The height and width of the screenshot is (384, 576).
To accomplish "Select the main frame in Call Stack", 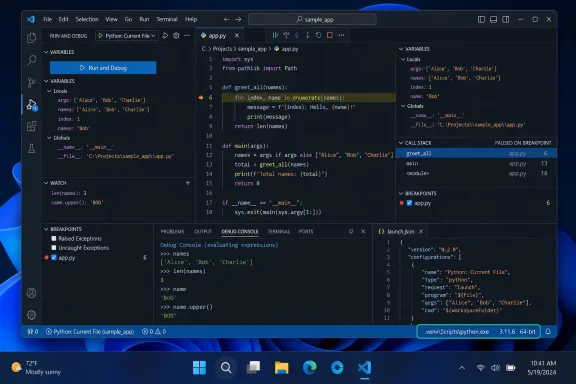I will (476, 164).
